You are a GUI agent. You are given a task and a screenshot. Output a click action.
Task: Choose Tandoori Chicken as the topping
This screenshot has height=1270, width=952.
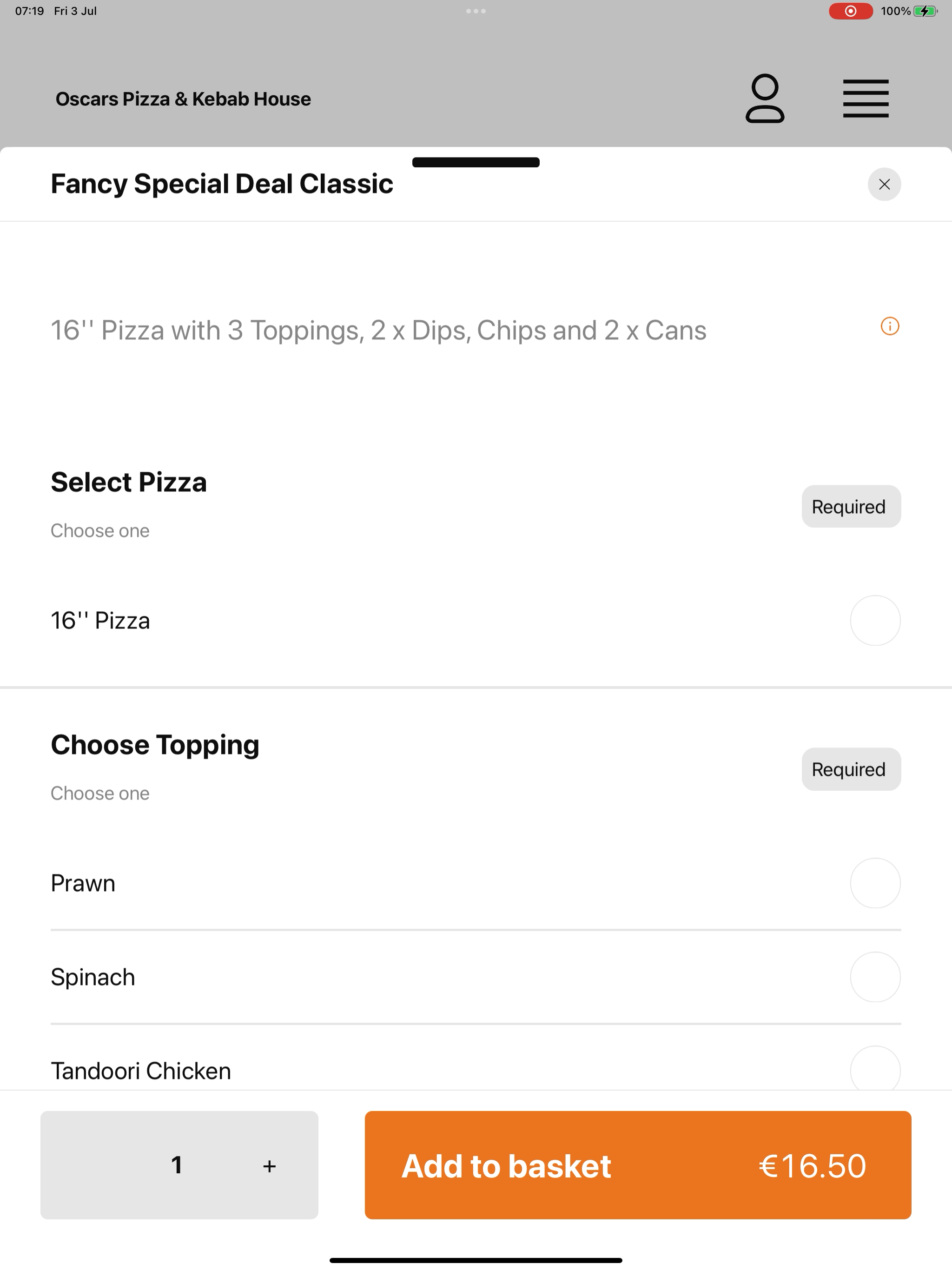click(874, 1069)
